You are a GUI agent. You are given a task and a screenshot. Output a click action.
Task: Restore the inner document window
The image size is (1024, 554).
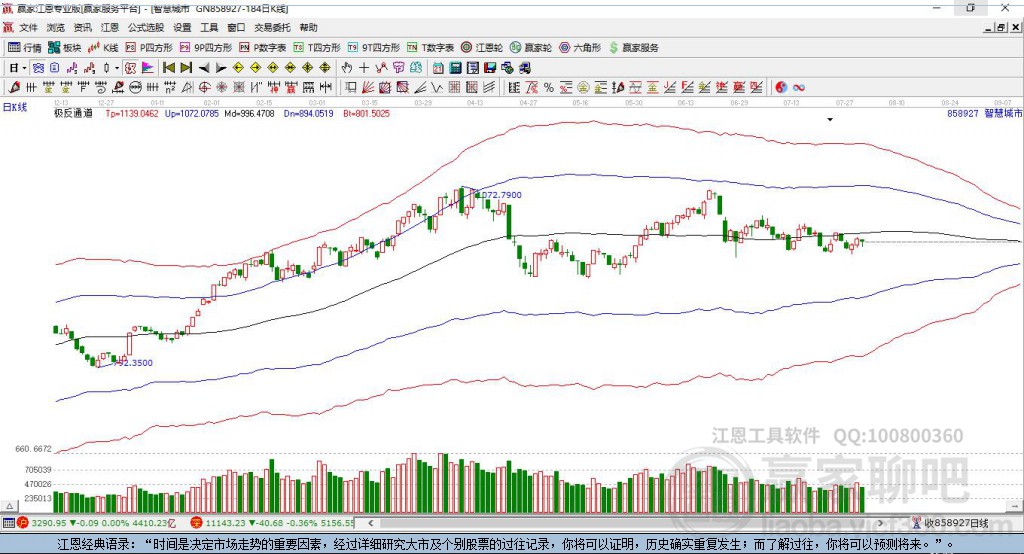(x=1002, y=27)
